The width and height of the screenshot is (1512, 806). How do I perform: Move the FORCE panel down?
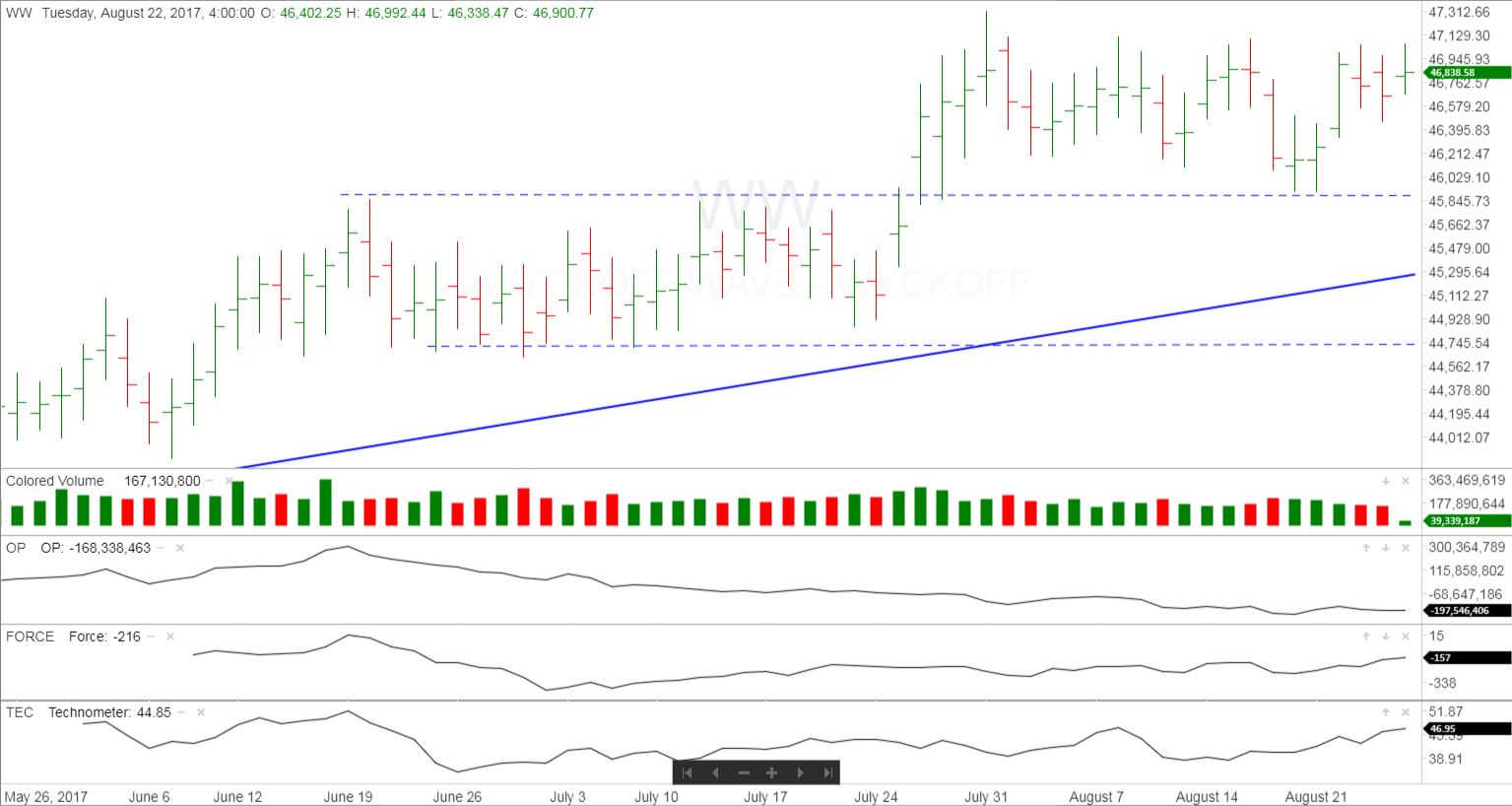[1386, 637]
